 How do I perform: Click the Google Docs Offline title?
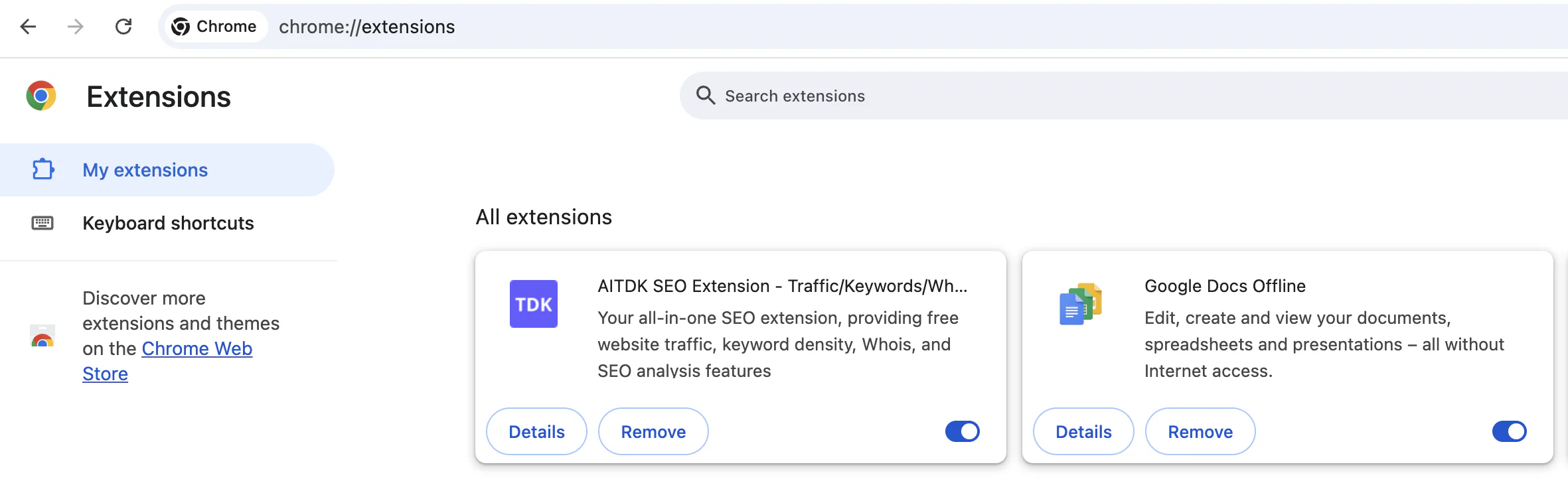pos(1225,286)
